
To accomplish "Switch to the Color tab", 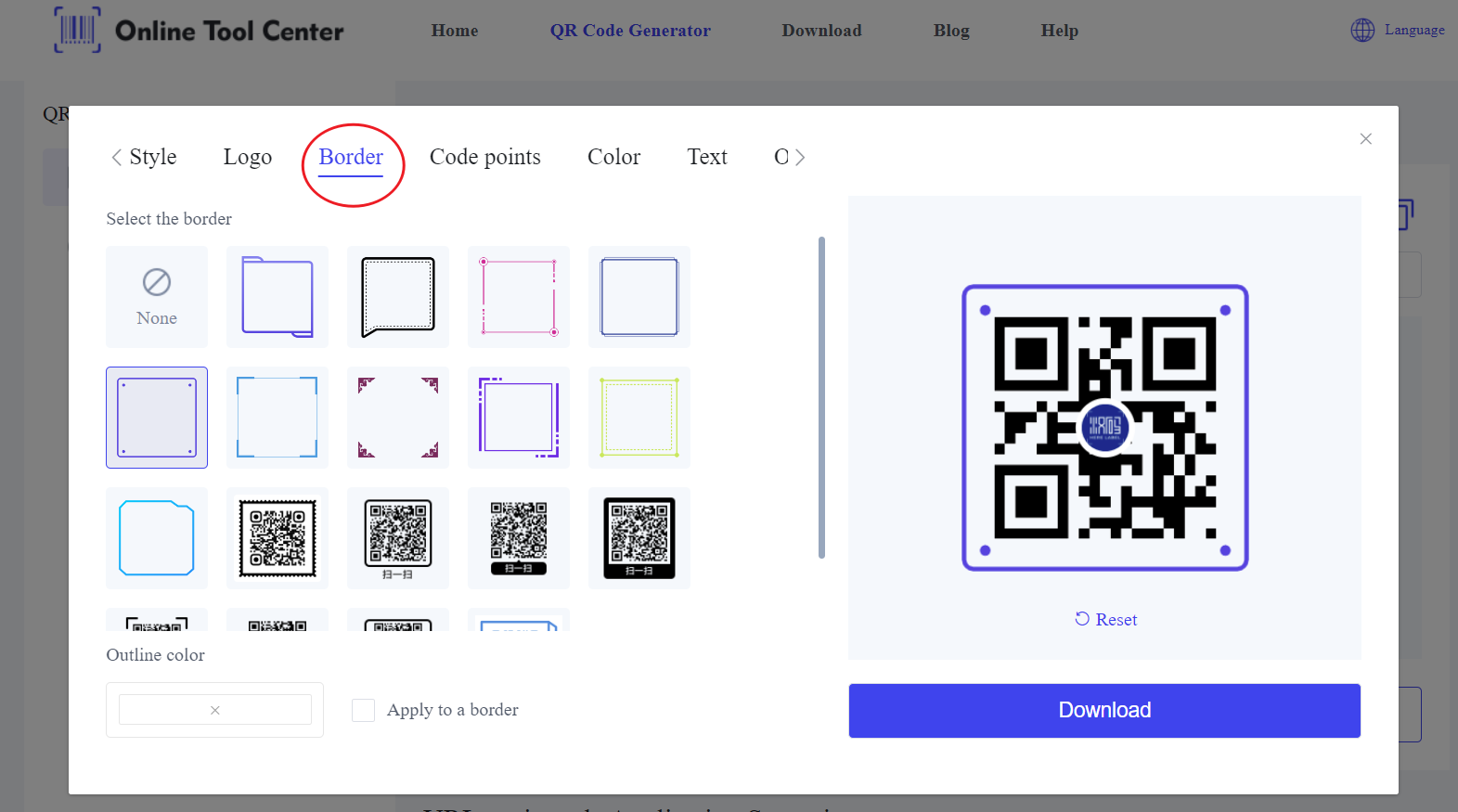I will [x=613, y=157].
